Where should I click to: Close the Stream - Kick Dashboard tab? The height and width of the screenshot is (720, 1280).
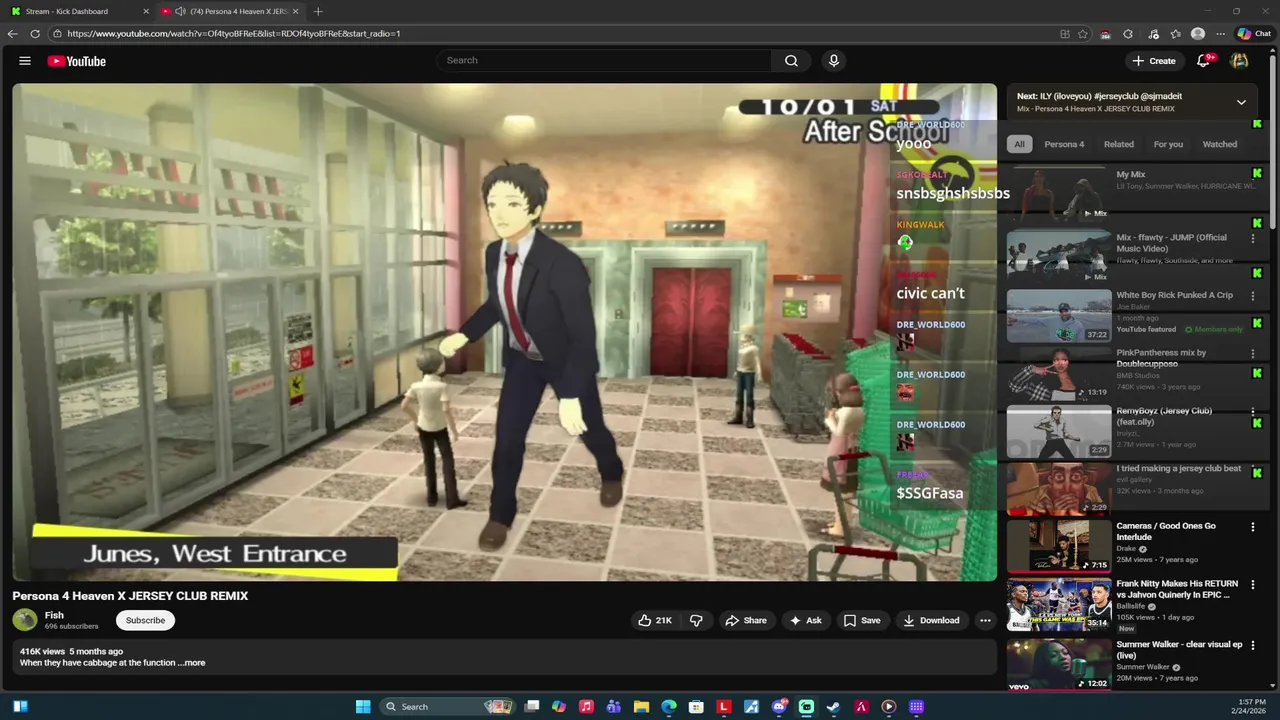point(146,11)
